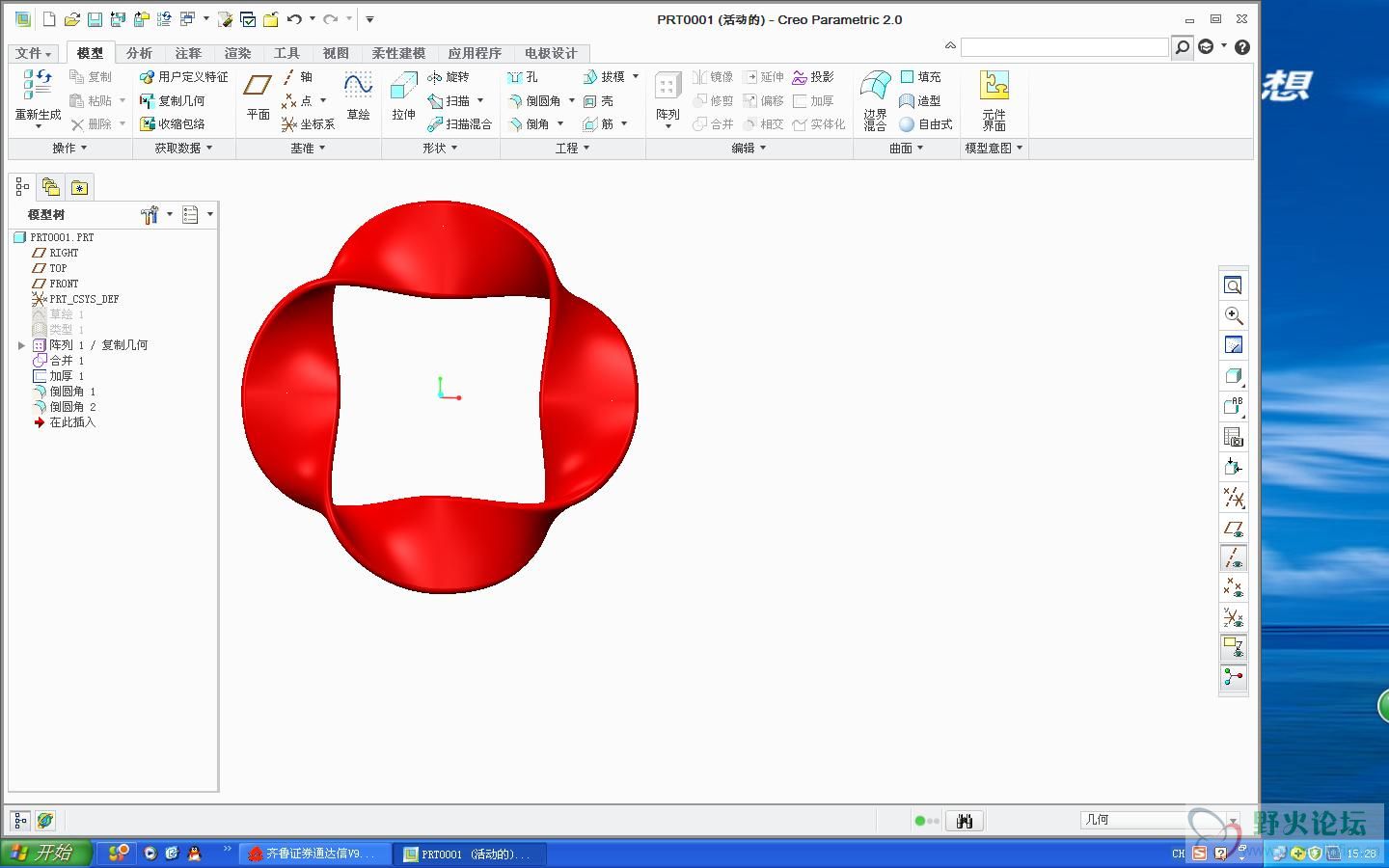This screenshot has height=868, width=1389.
Task: Select 合并 1 in the model tree
Action: tap(58, 361)
